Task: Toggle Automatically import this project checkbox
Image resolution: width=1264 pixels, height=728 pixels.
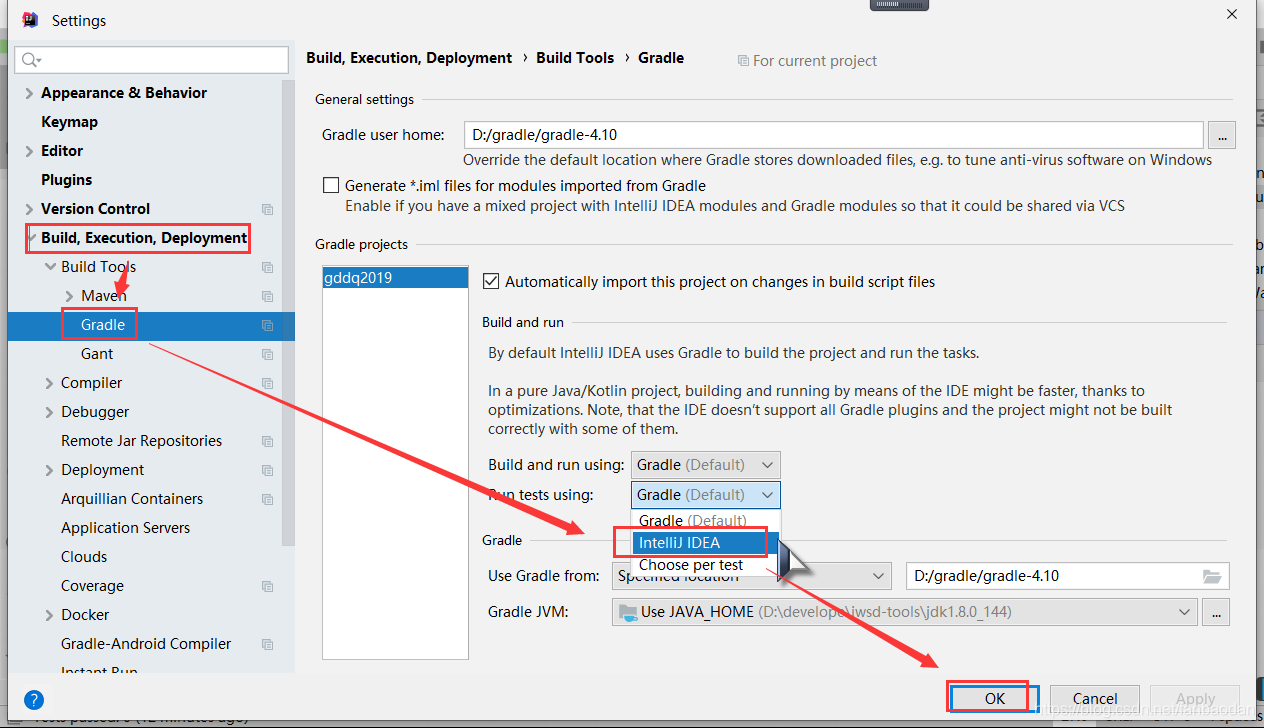Action: coord(491,282)
